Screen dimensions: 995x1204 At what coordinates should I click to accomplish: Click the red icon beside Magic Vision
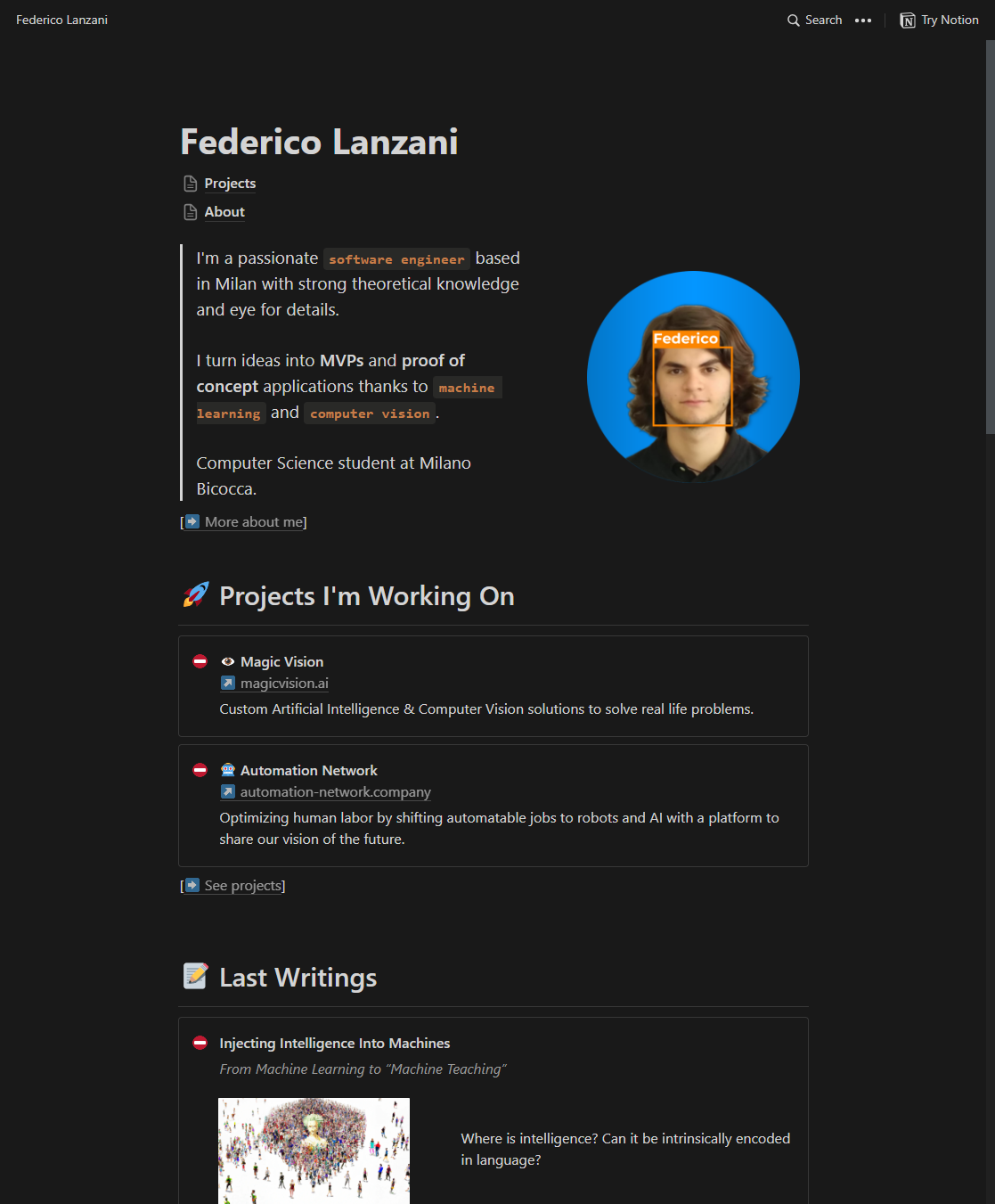click(x=200, y=661)
